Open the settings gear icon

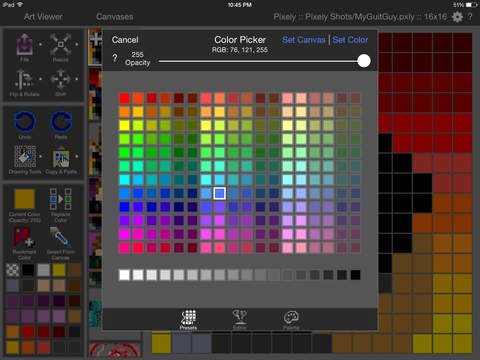tap(457, 17)
